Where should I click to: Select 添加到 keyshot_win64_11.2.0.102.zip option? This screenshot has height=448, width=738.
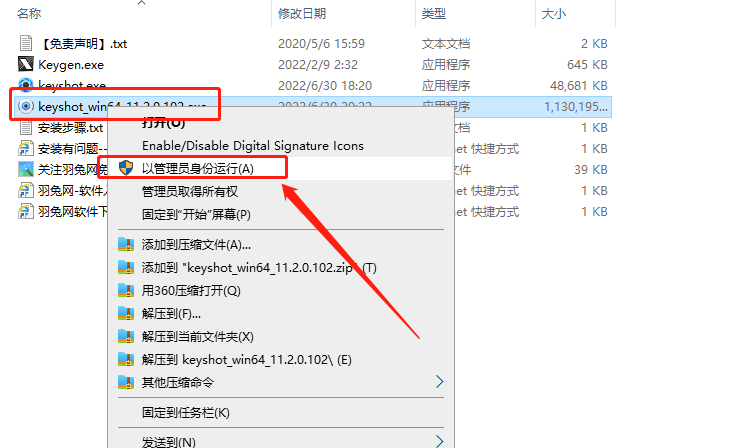pos(259,268)
